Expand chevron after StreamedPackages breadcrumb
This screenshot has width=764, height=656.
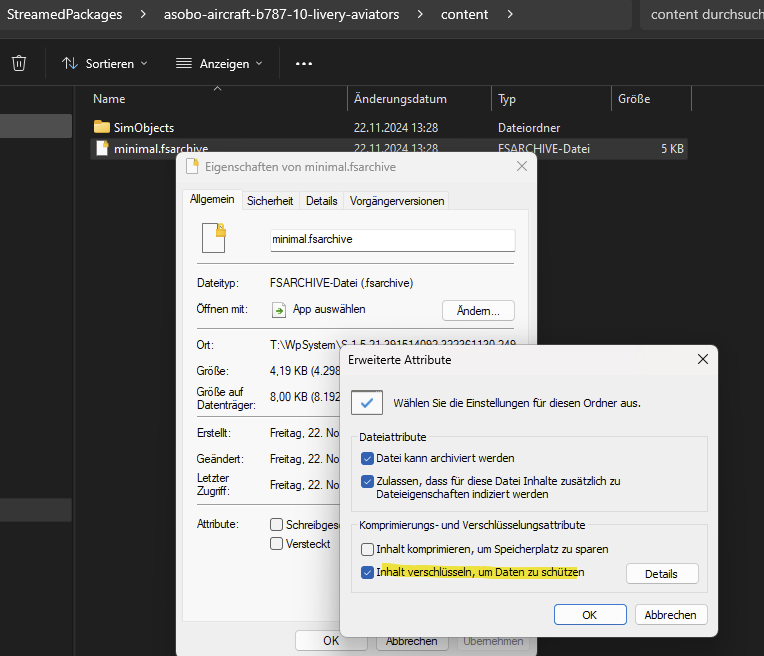point(143,14)
